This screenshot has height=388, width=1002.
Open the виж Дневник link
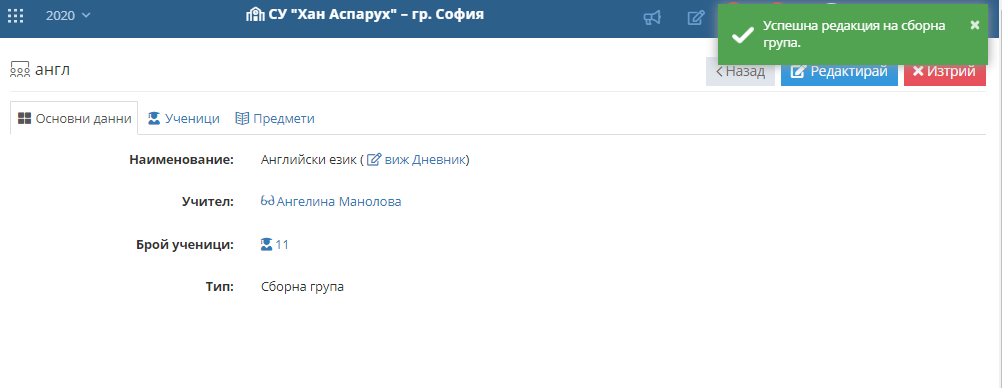click(417, 160)
